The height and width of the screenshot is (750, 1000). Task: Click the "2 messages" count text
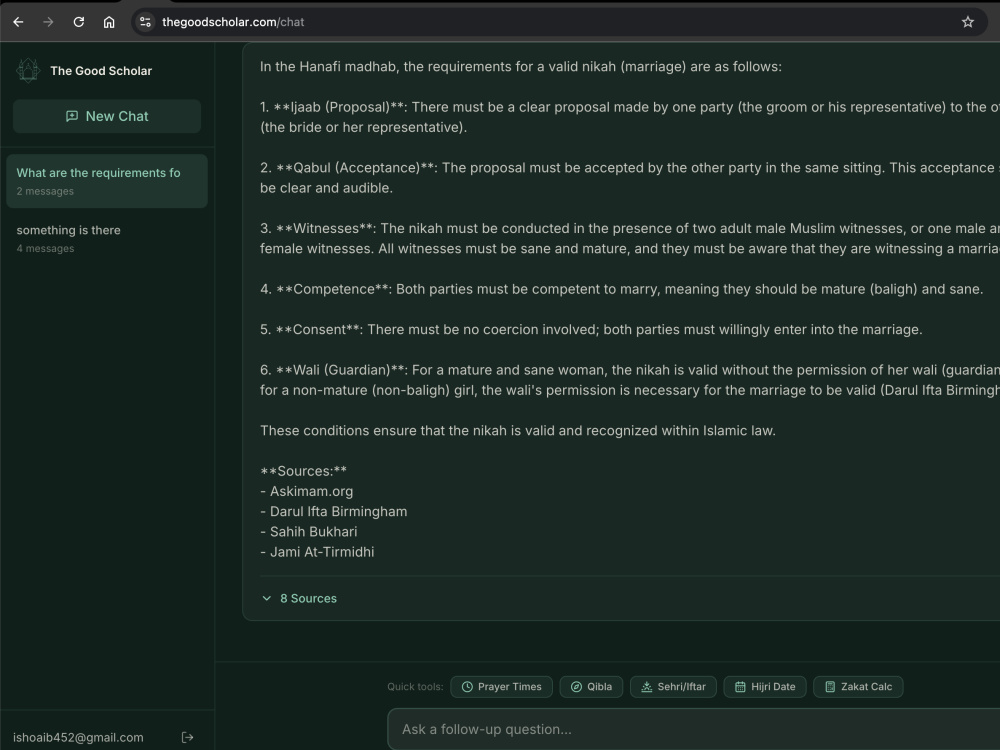tap(45, 191)
